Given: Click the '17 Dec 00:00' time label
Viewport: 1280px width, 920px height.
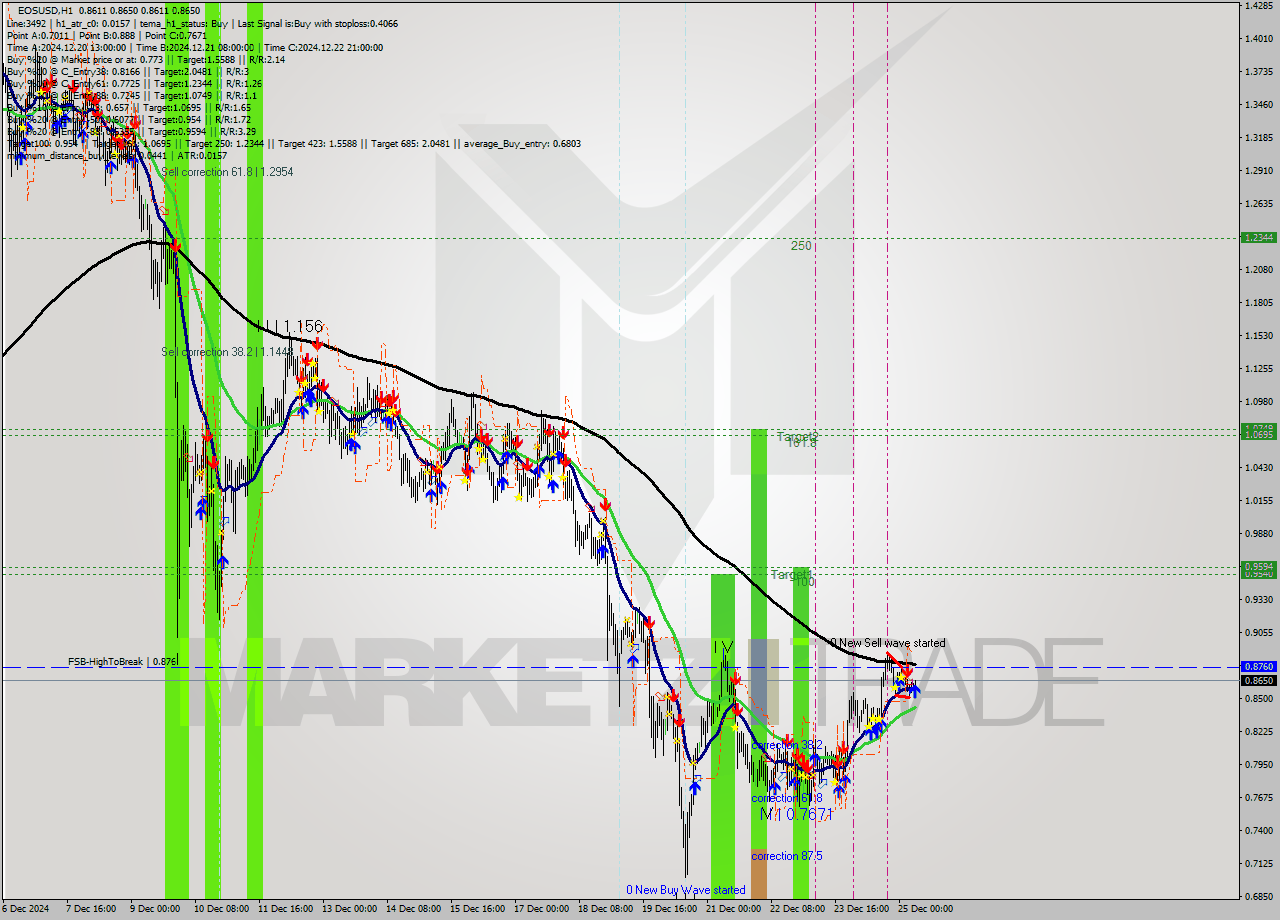Looking at the screenshot, I should pyautogui.click(x=541, y=909).
